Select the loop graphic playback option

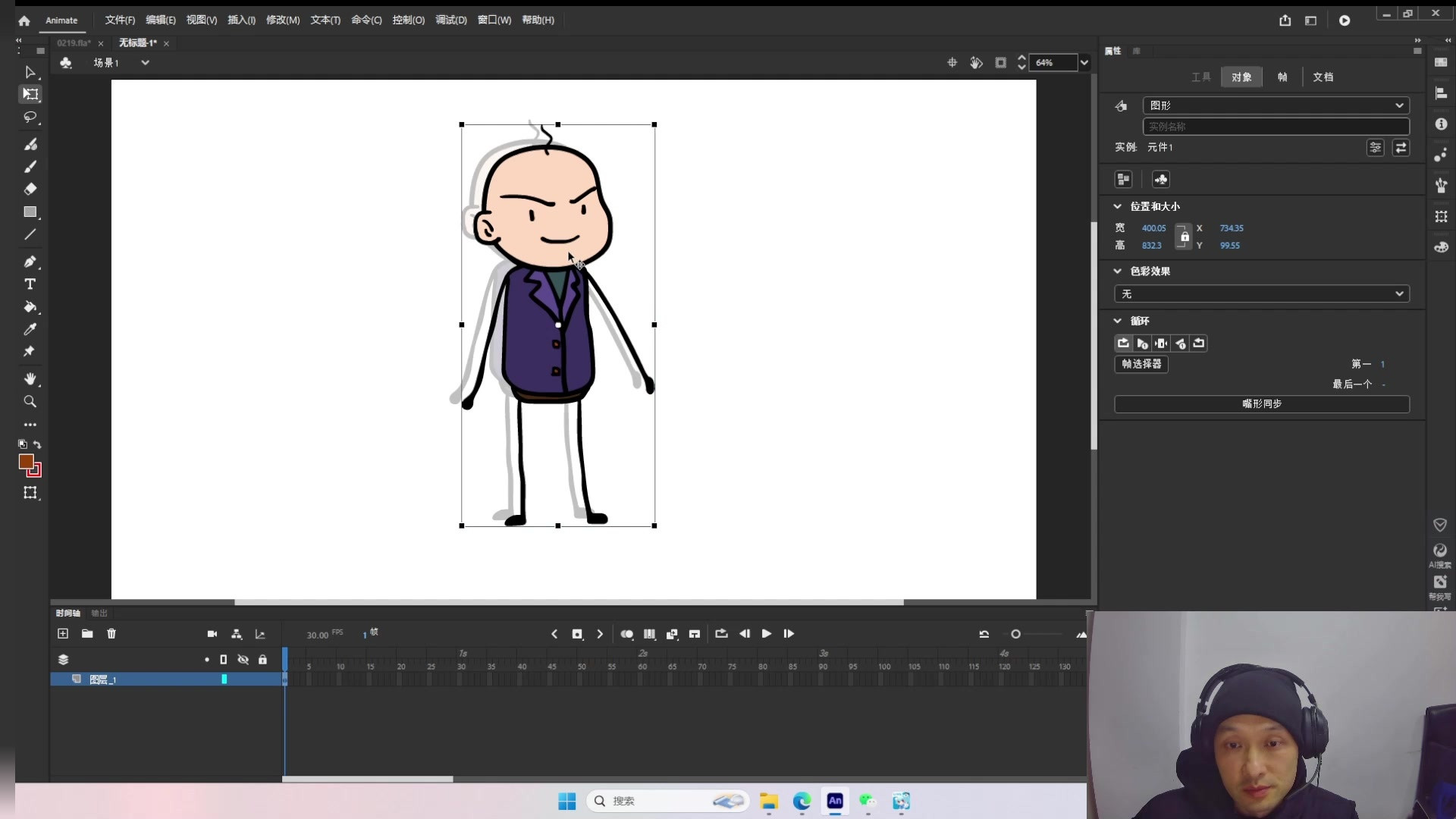tap(1123, 344)
